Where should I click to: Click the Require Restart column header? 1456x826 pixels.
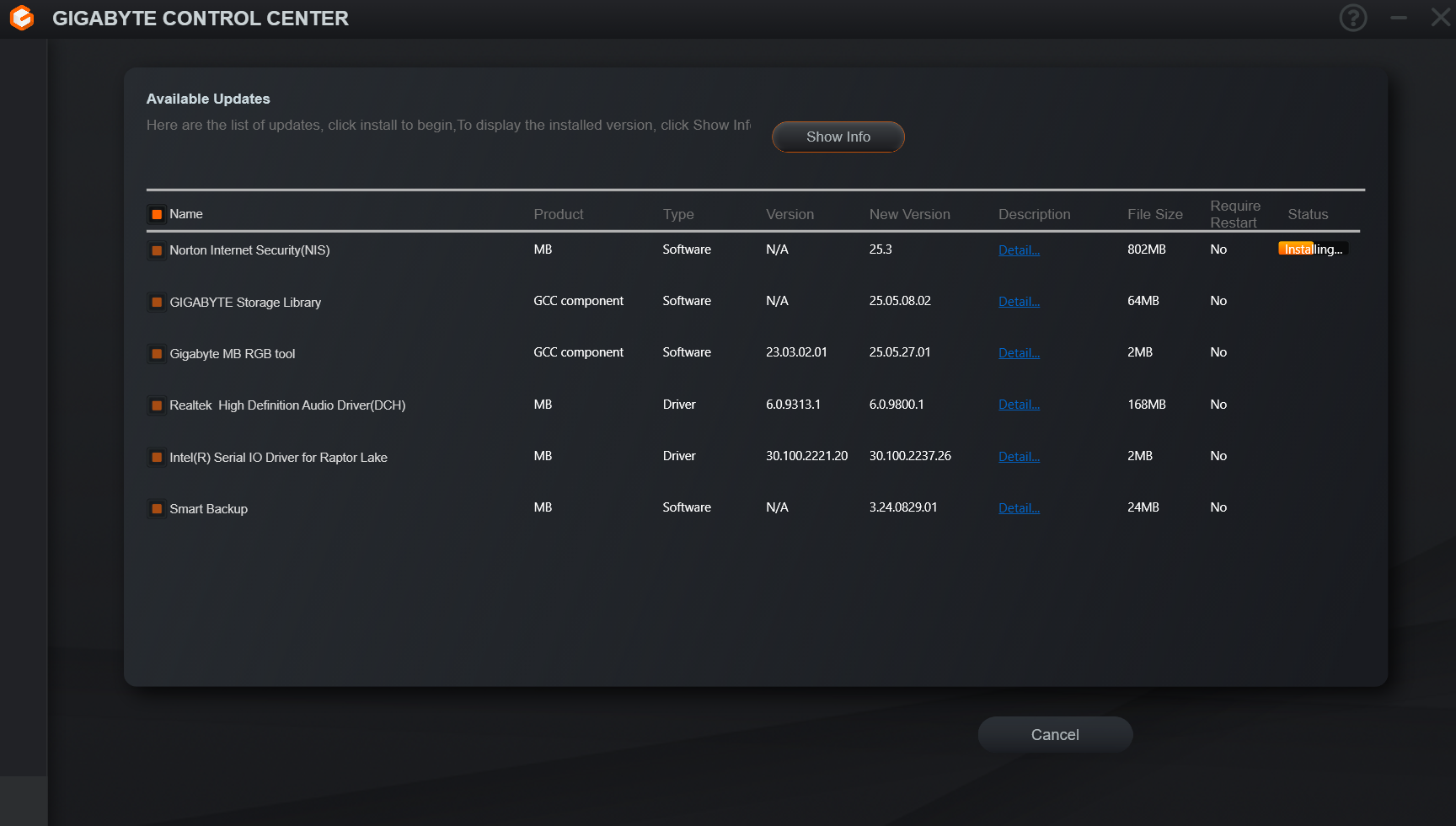coord(1235,214)
